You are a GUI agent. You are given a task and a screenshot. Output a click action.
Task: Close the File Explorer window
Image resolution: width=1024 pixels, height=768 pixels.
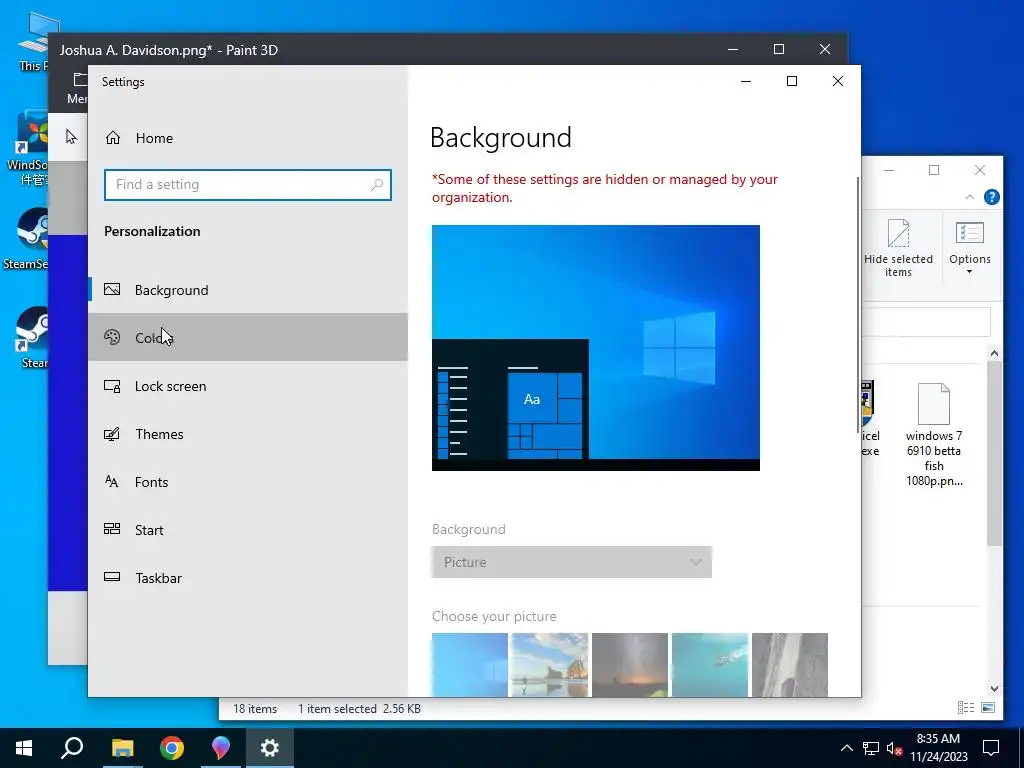980,170
